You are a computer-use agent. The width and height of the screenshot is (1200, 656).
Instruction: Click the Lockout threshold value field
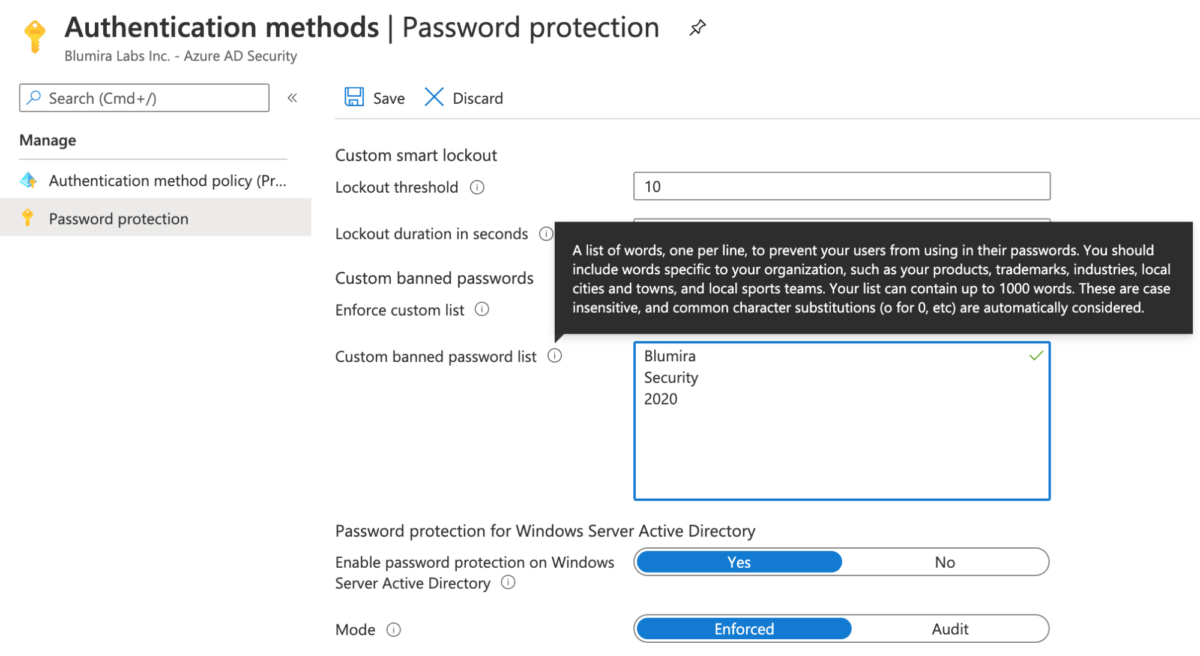(x=840, y=186)
